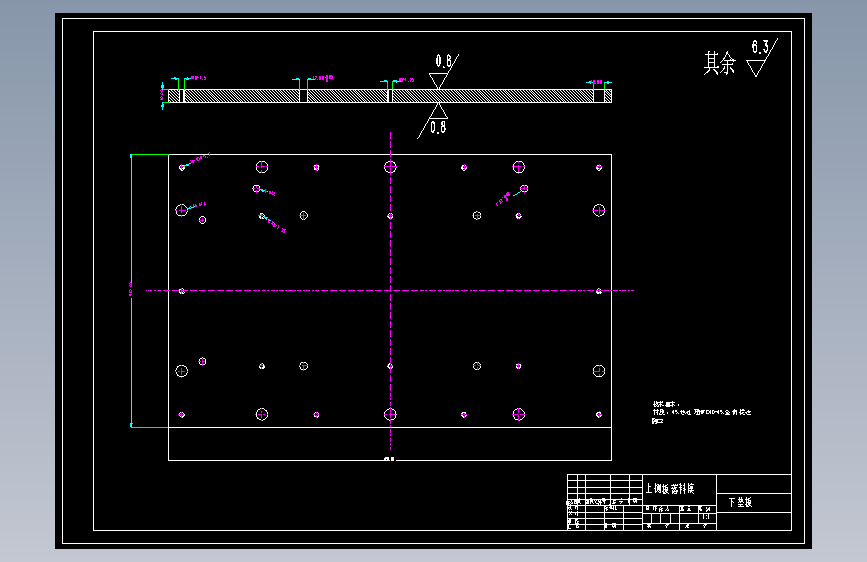Viewport: 867px width, 562px height.
Task: Click the 上侧板落料模 title in title block
Action: click(x=670, y=488)
